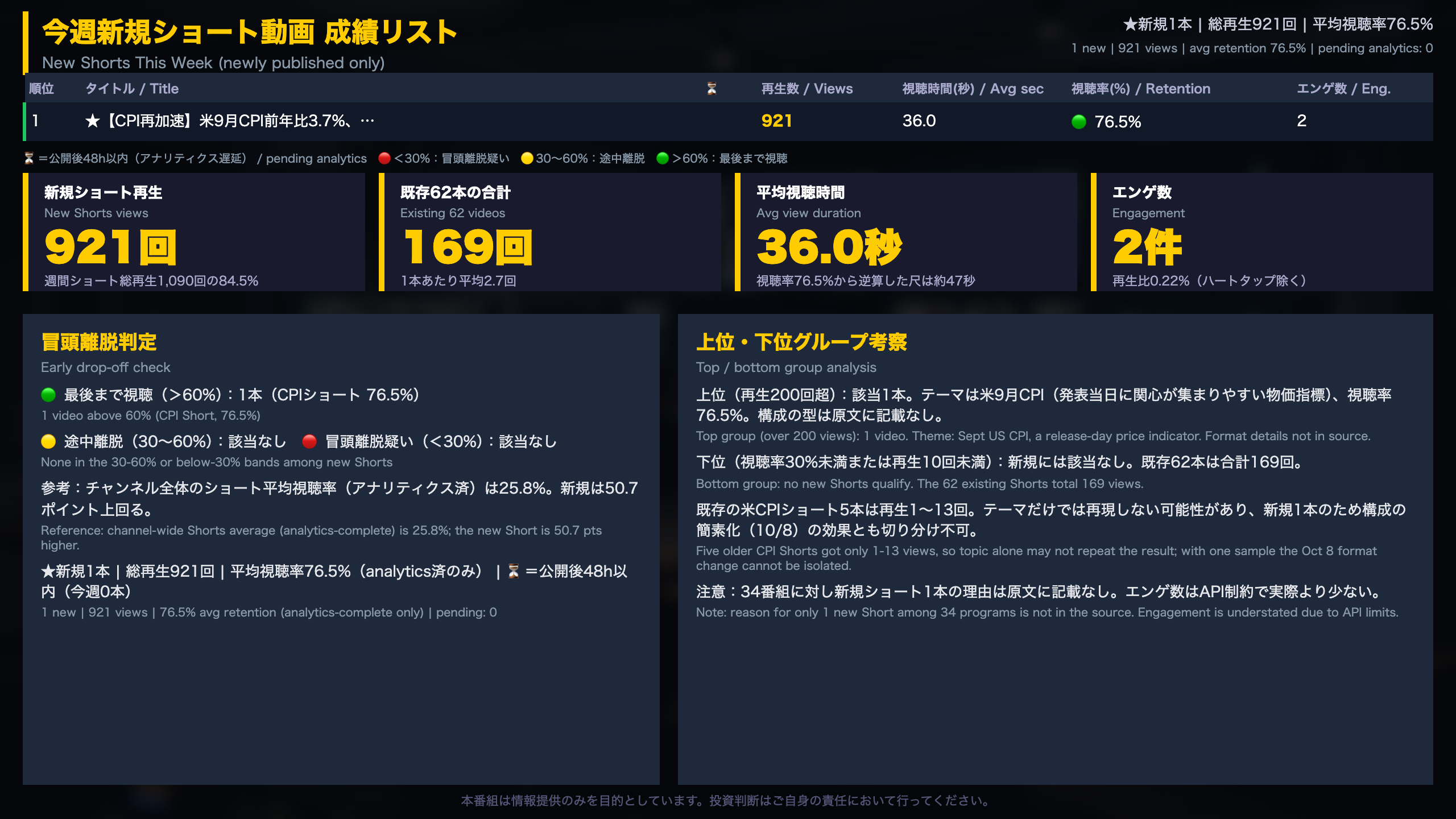Click the 921 views value in the table row

pyautogui.click(x=776, y=121)
